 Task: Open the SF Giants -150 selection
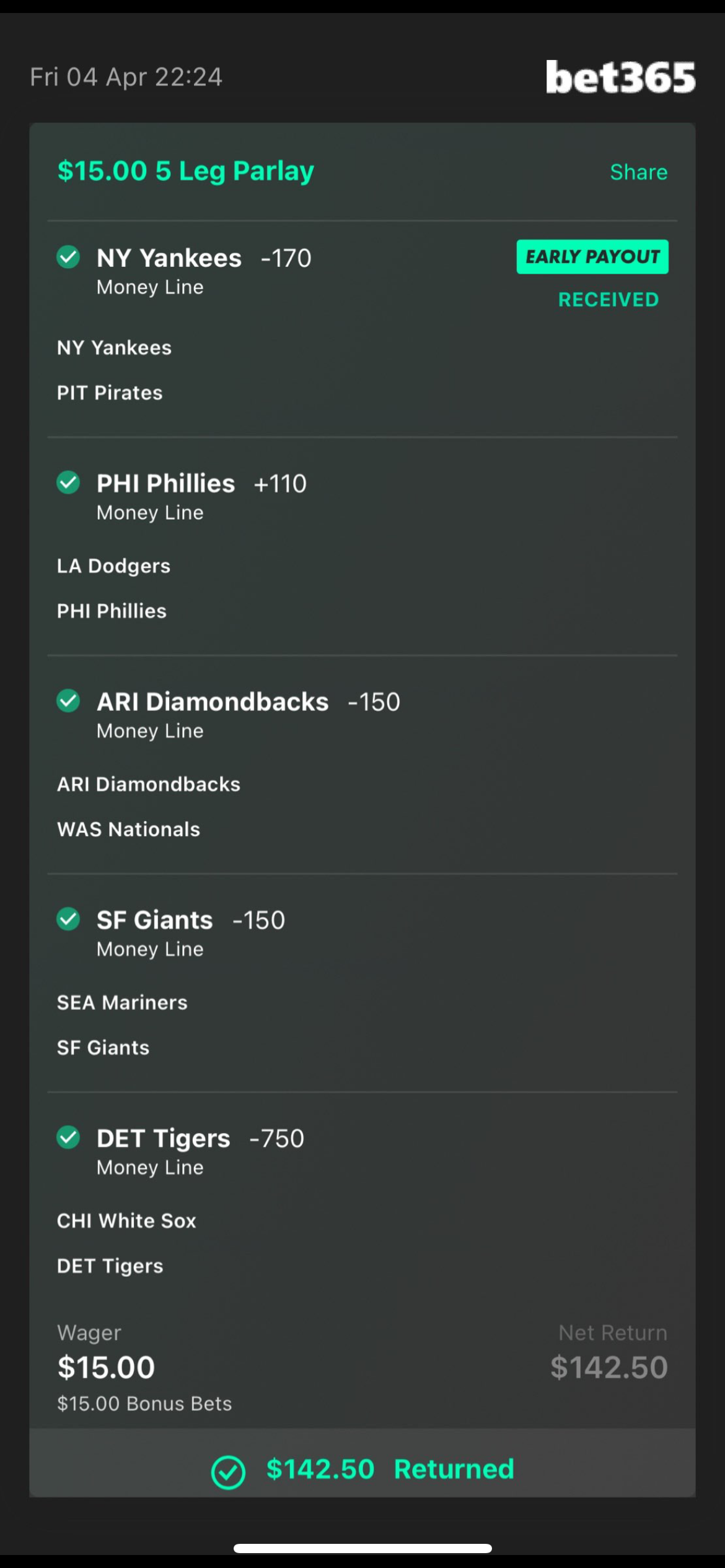tap(190, 920)
